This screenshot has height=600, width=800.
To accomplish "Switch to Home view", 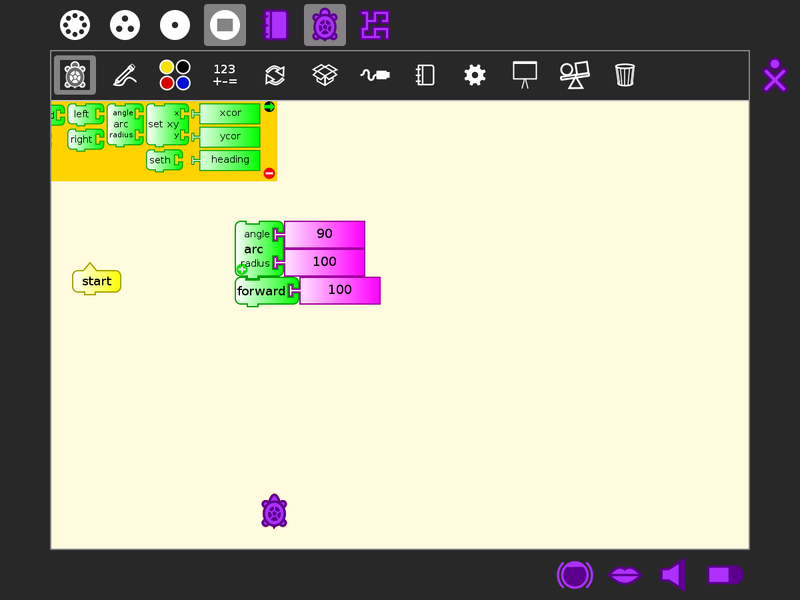I will (x=175, y=25).
